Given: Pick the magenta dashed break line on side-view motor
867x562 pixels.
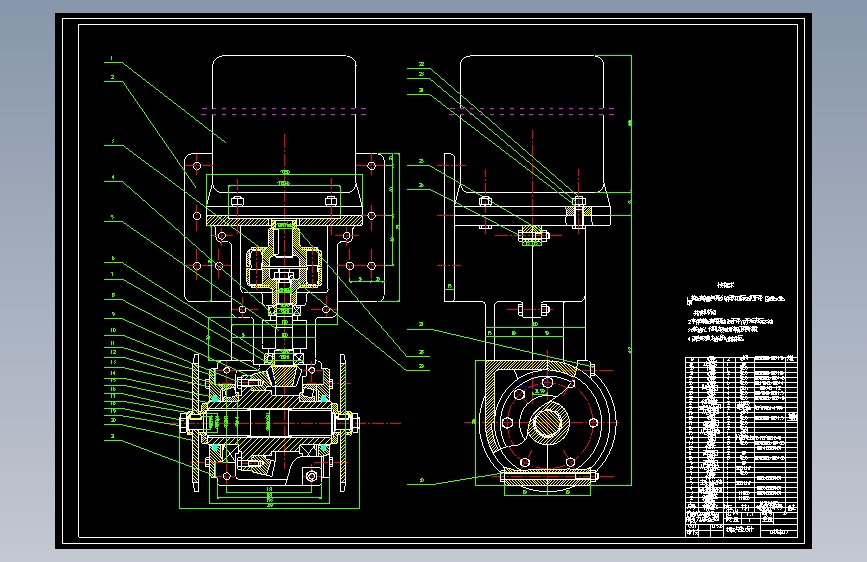Looking at the screenshot, I should point(532,112).
